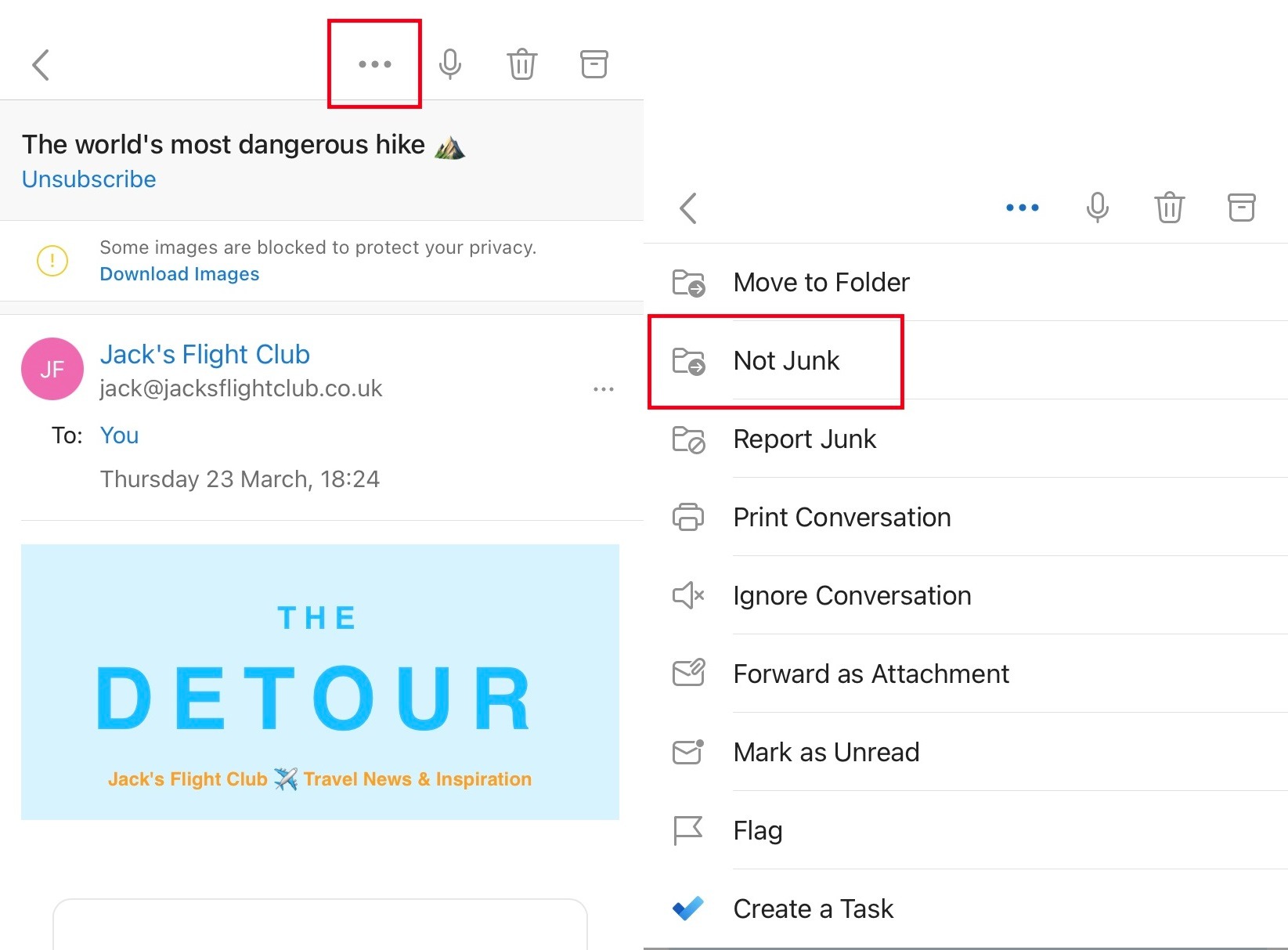Tap the microphone icon in right panel toolbar
Screen dimensions: 1288x950
click(1097, 208)
